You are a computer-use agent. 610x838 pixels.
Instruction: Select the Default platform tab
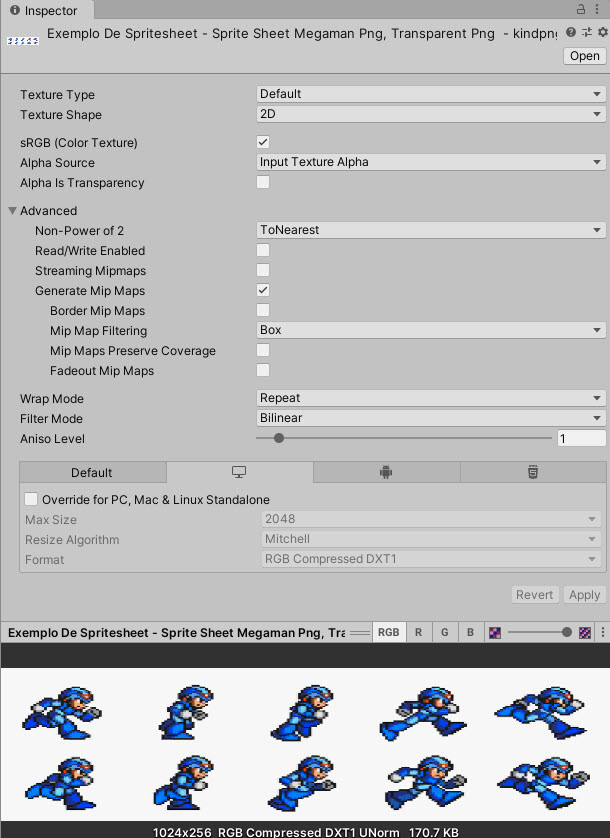pyautogui.click(x=92, y=472)
